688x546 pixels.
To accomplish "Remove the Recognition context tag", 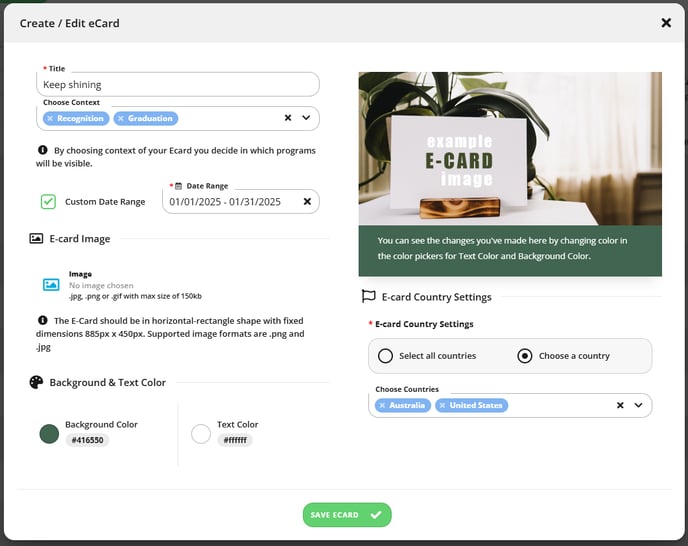I will click(x=50, y=119).
